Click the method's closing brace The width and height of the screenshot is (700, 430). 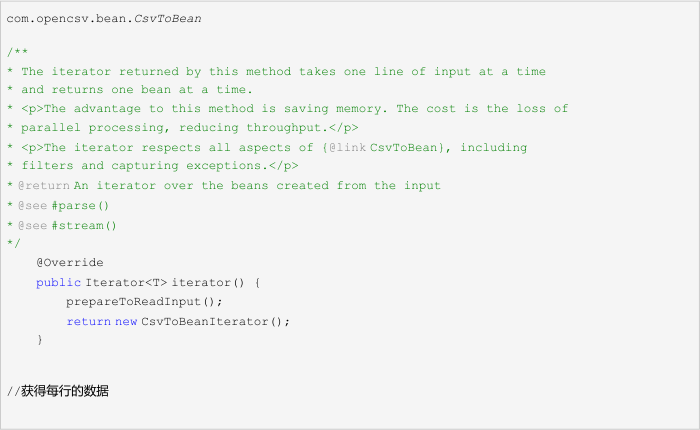pyautogui.click(x=40, y=340)
